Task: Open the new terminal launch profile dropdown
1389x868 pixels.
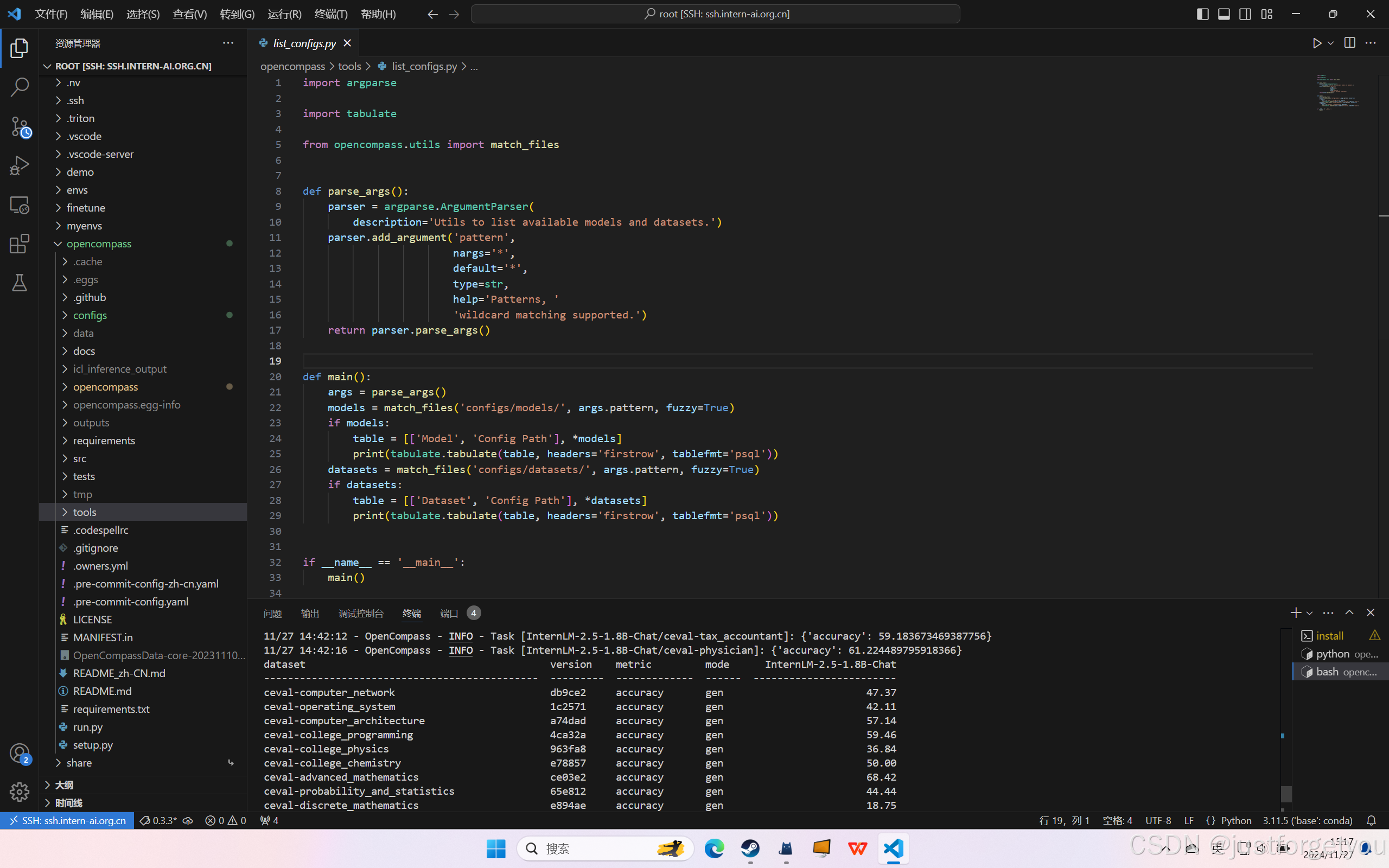Action: [1310, 613]
